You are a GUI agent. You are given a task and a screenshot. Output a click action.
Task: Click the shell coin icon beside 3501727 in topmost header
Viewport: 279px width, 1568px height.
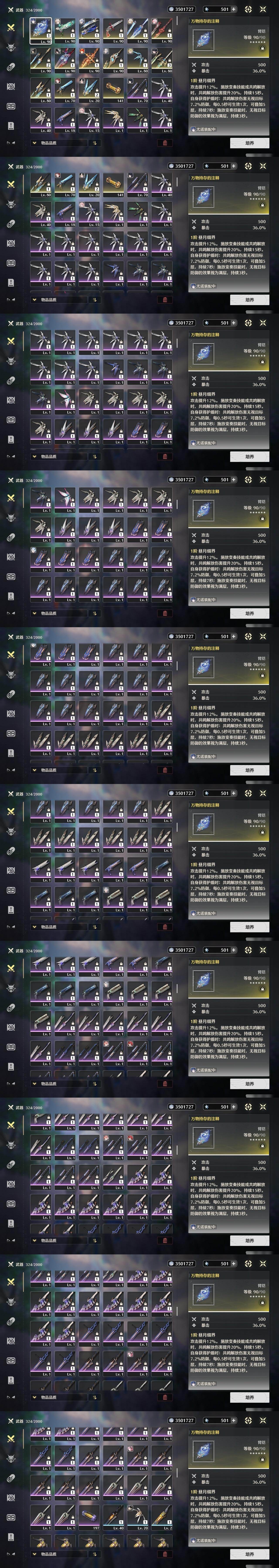(x=171, y=9)
